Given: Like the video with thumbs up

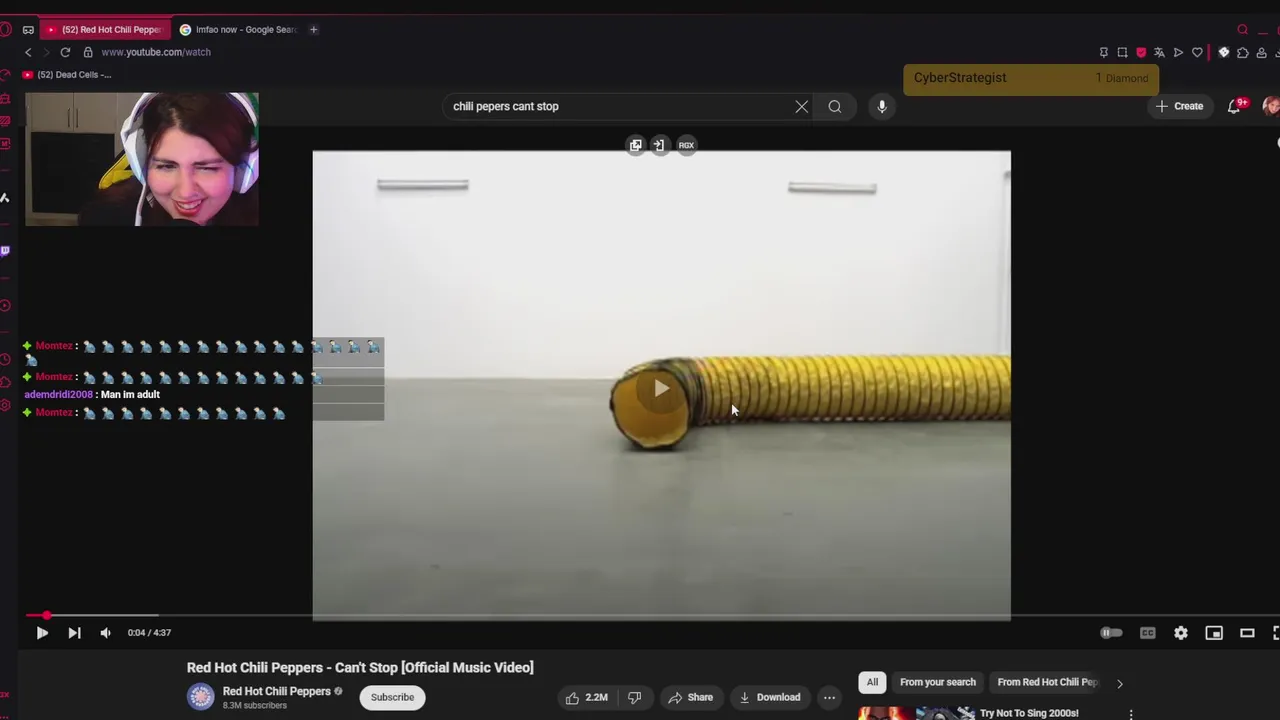Looking at the screenshot, I should [586, 697].
